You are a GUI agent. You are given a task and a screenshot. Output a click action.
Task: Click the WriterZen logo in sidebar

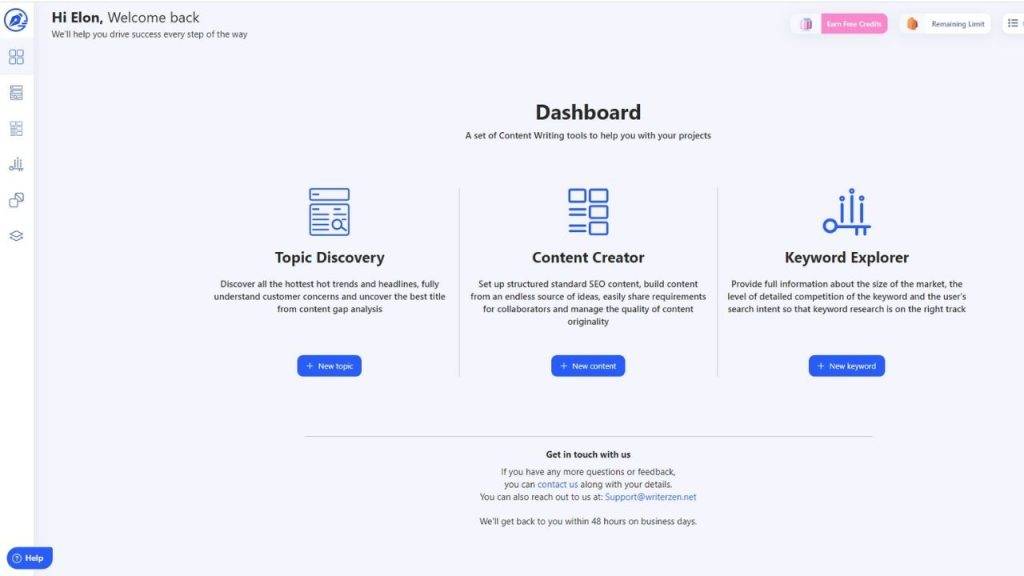16,20
